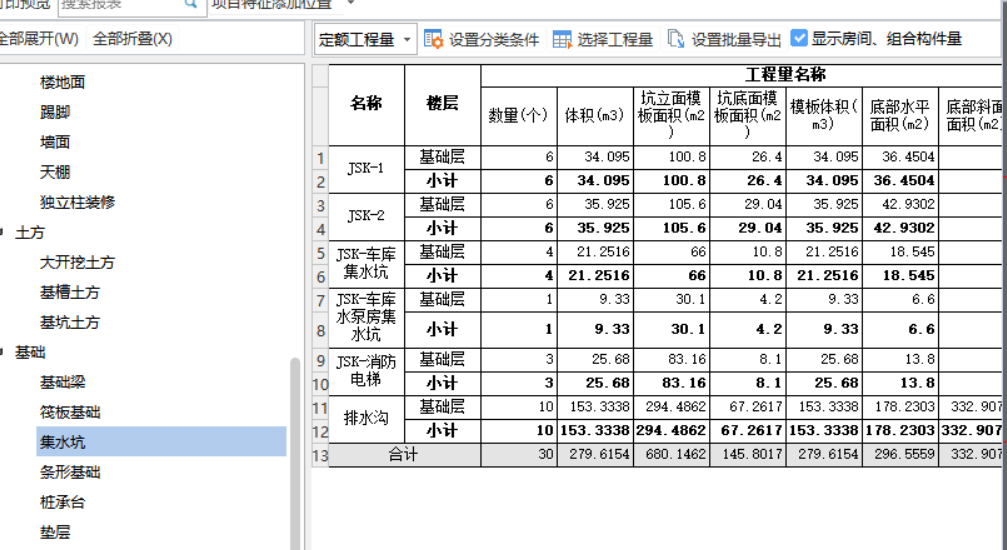Click 小计 in the 排水沟 group
Viewport: 1007px width, 550px height.
tap(442, 430)
